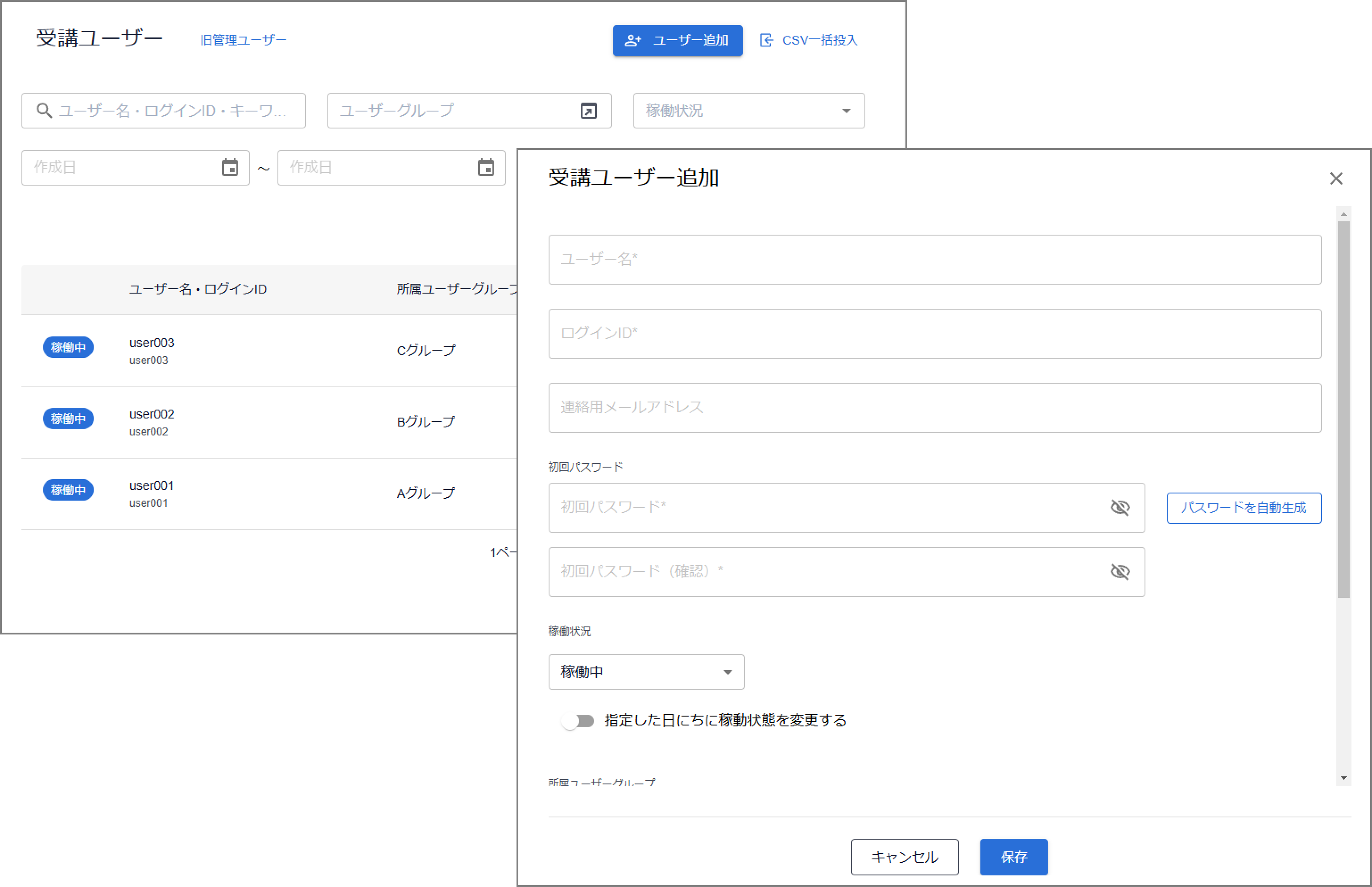This screenshot has width=1372, height=887.
Task: Click the 初回パスワード input field
Action: [846, 507]
